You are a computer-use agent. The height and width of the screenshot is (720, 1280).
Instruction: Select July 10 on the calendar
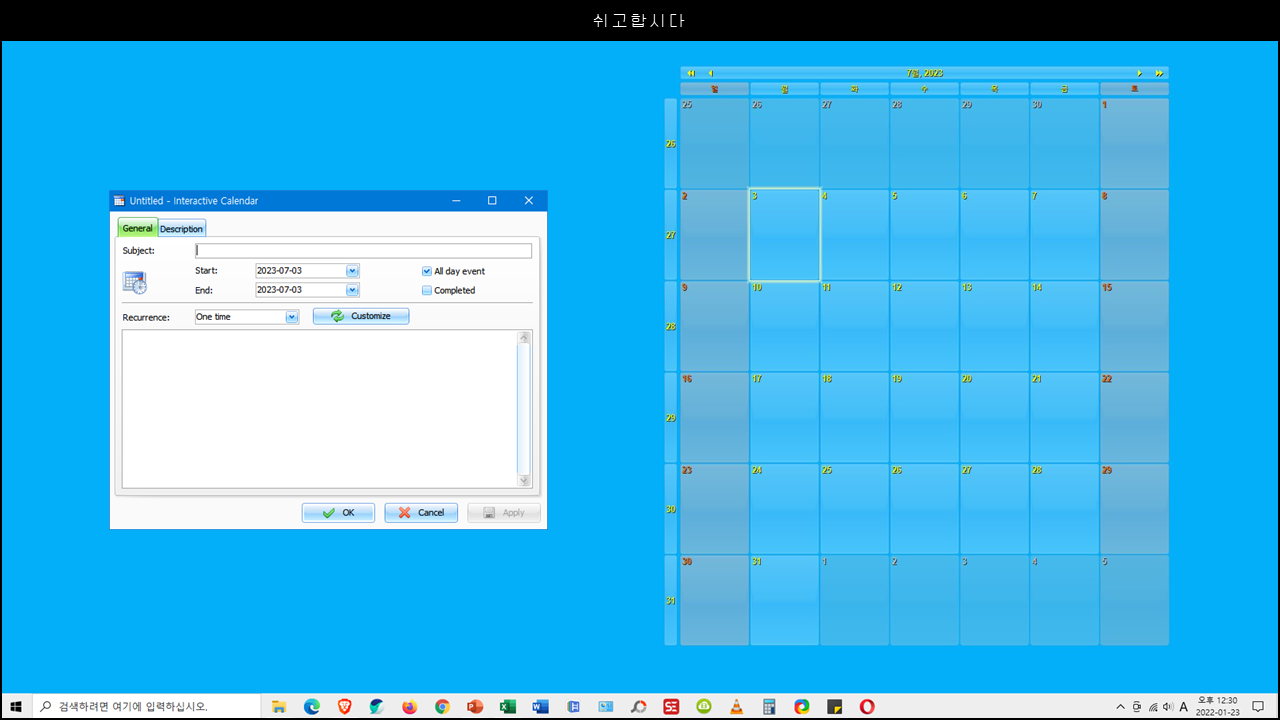pos(785,326)
